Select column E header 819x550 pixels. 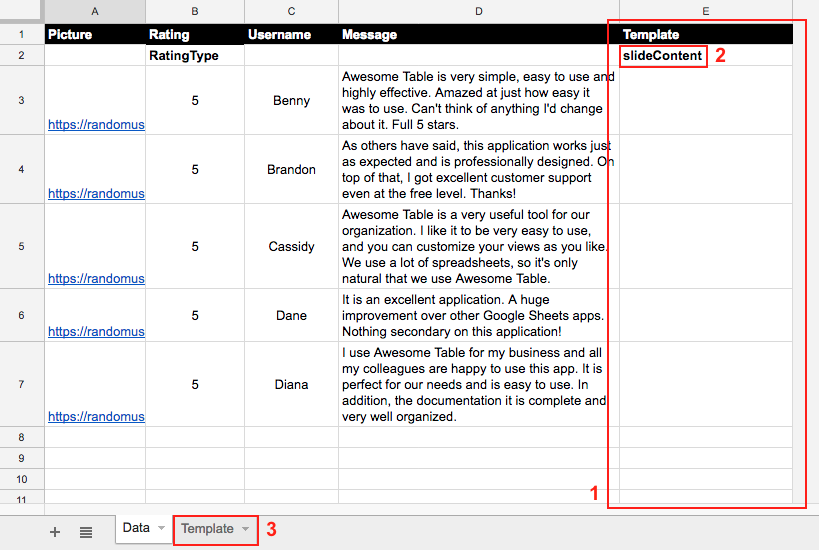pos(705,11)
